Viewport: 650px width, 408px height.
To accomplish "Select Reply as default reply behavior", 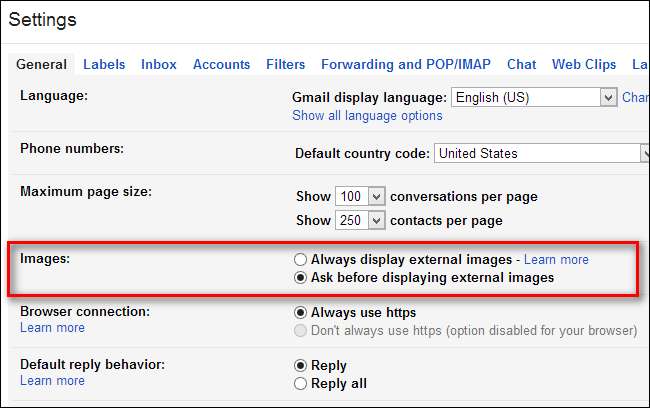I will [x=301, y=365].
